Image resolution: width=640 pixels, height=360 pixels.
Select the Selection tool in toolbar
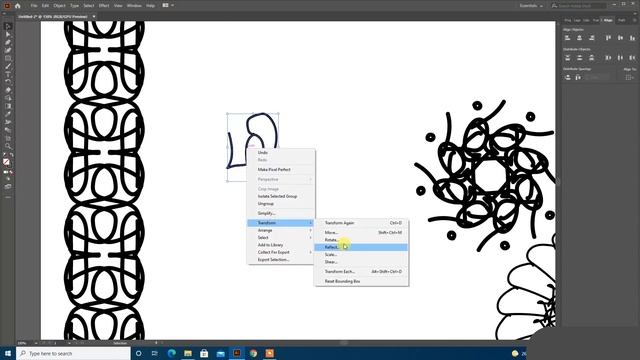7,27
